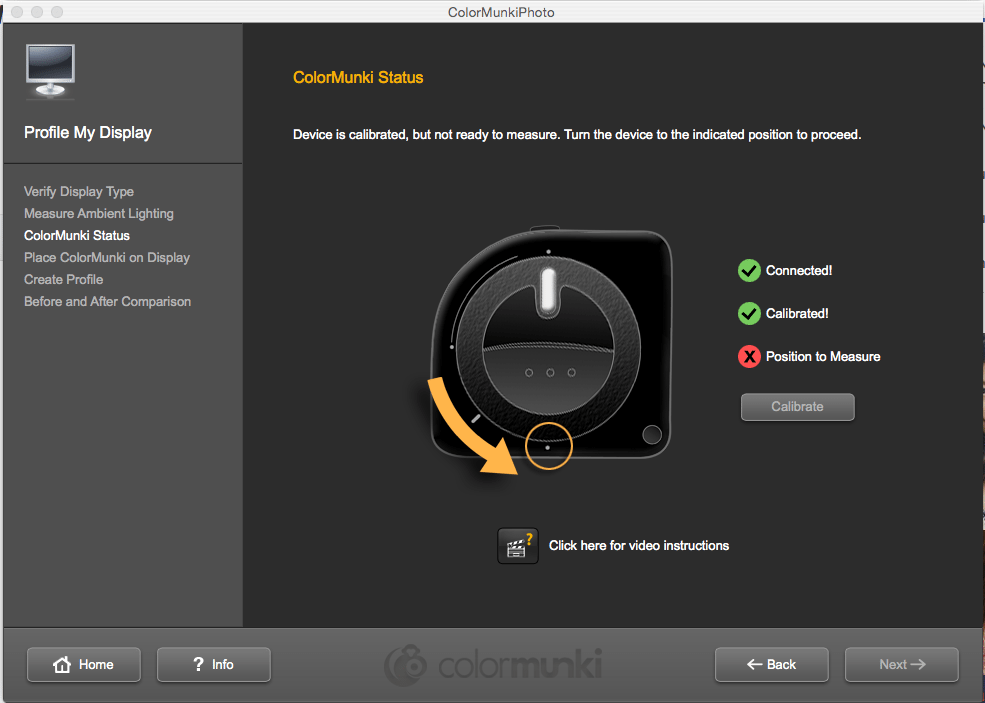Open the Info help button
Screen dimensions: 985x703
pyautogui.click(x=214, y=664)
